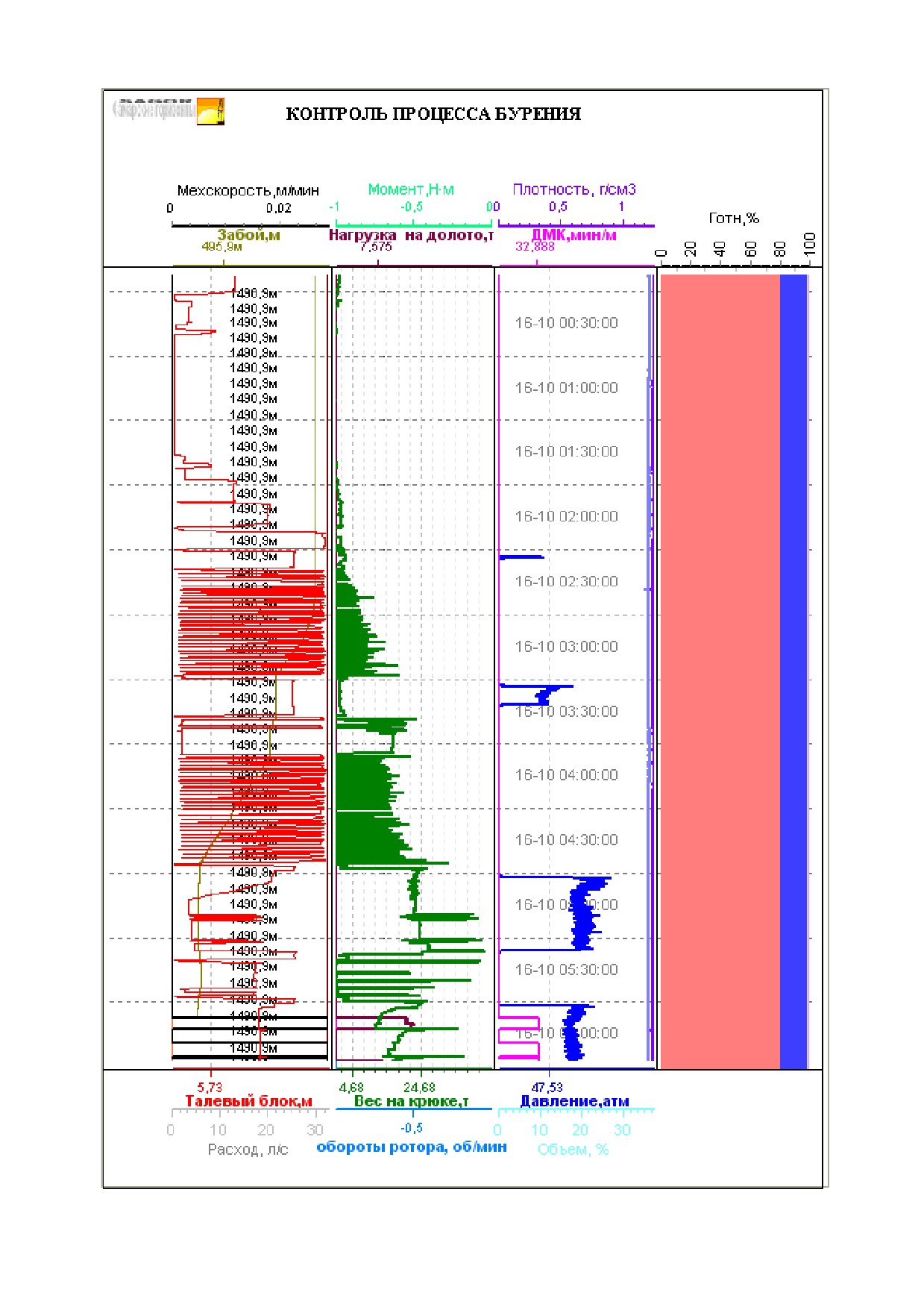Viewport: 924px width, 1307px height.
Task: Click the title 'КОНТРОЛЬ ПРОЦЕССА БУРЕНИЯ'
Action: 433,114
